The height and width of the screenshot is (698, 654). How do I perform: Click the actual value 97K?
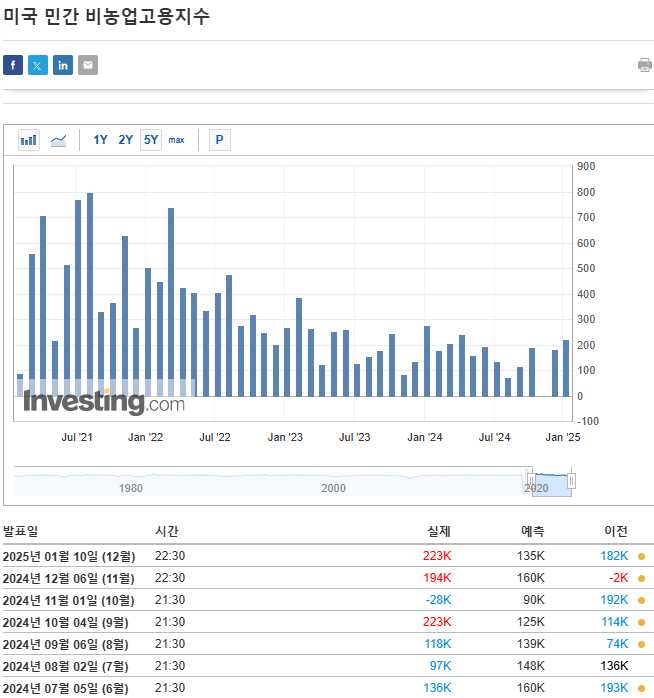pos(440,666)
